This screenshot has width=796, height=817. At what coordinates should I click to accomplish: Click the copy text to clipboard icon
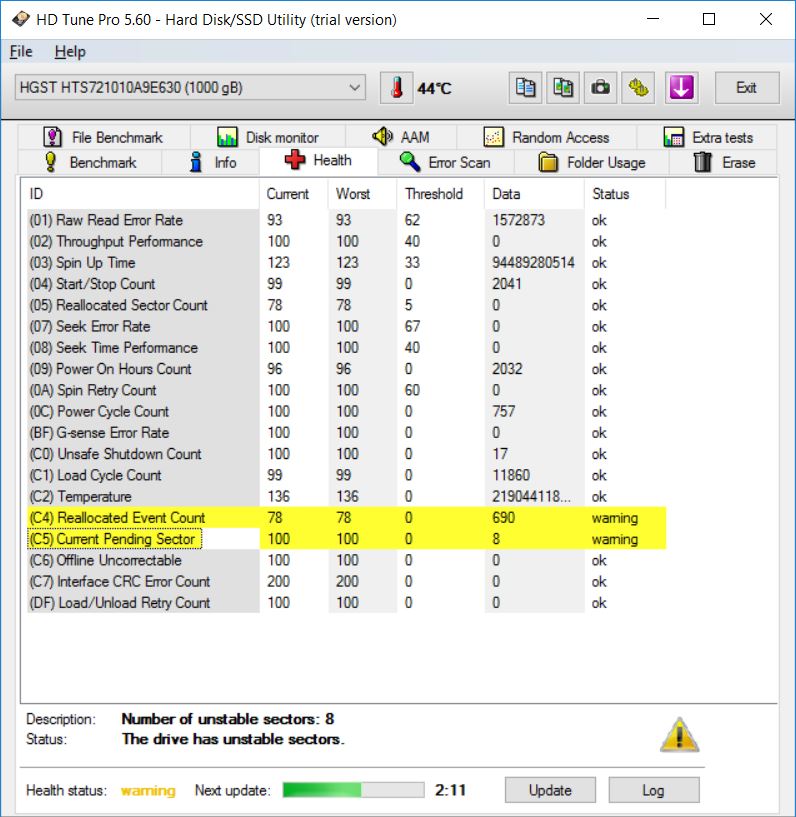click(526, 88)
